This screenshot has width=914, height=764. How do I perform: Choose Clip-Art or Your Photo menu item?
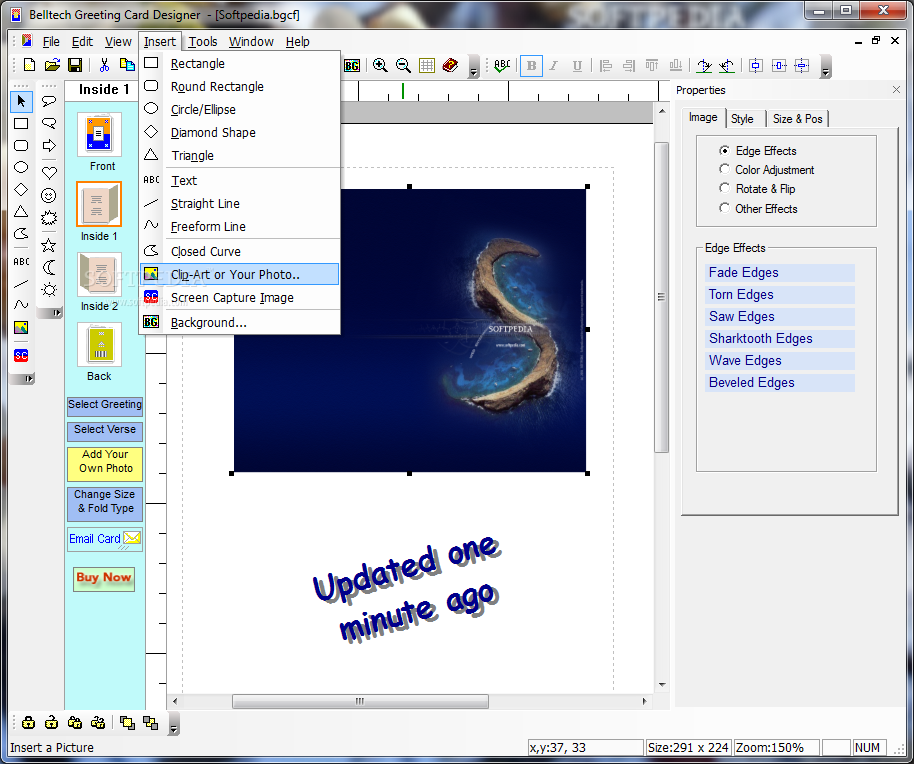[239, 274]
